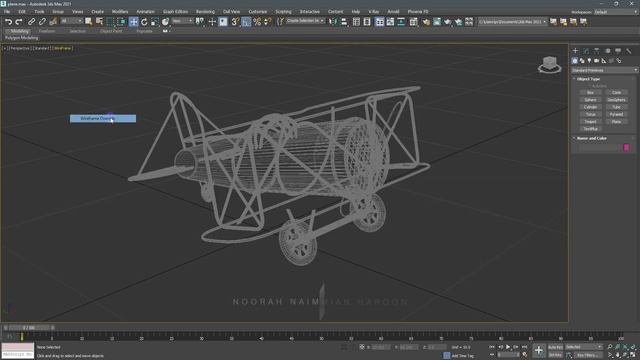Toggle Angle Snap
The image size is (640, 360).
coord(246,22)
